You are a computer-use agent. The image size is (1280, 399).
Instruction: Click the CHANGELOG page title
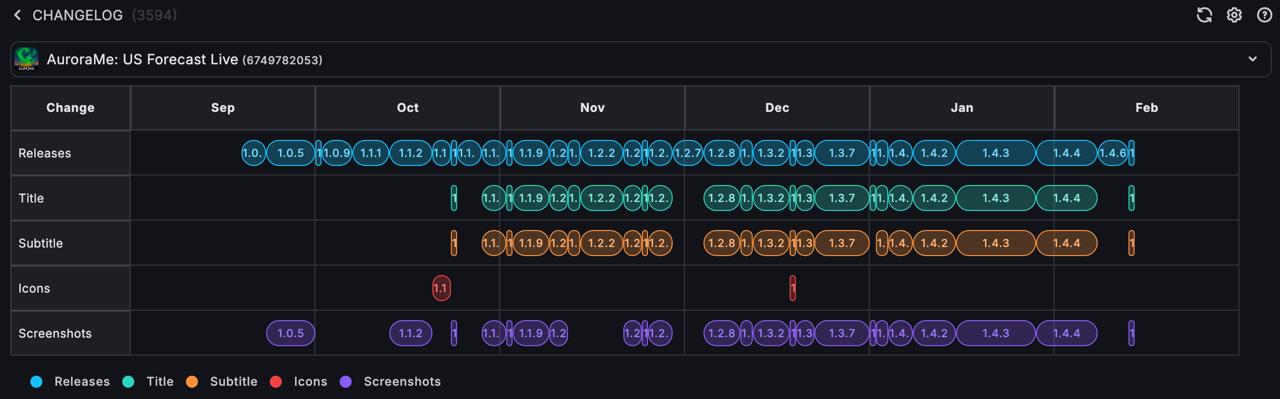click(77, 15)
